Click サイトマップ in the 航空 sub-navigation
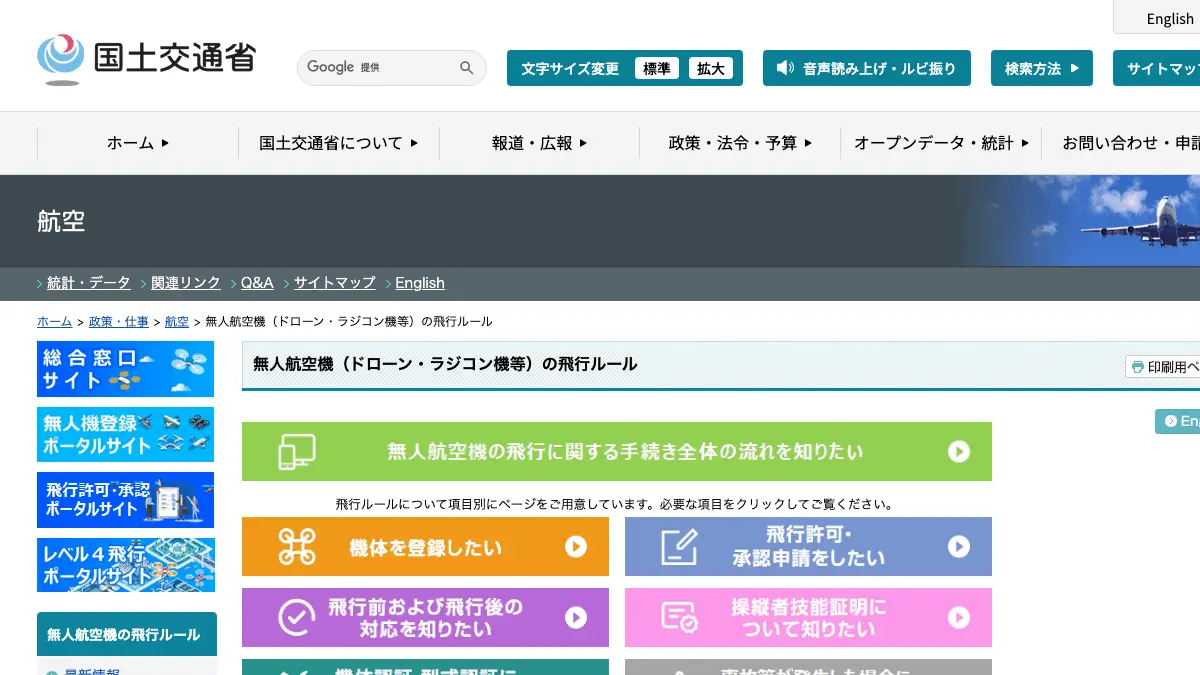 click(335, 283)
